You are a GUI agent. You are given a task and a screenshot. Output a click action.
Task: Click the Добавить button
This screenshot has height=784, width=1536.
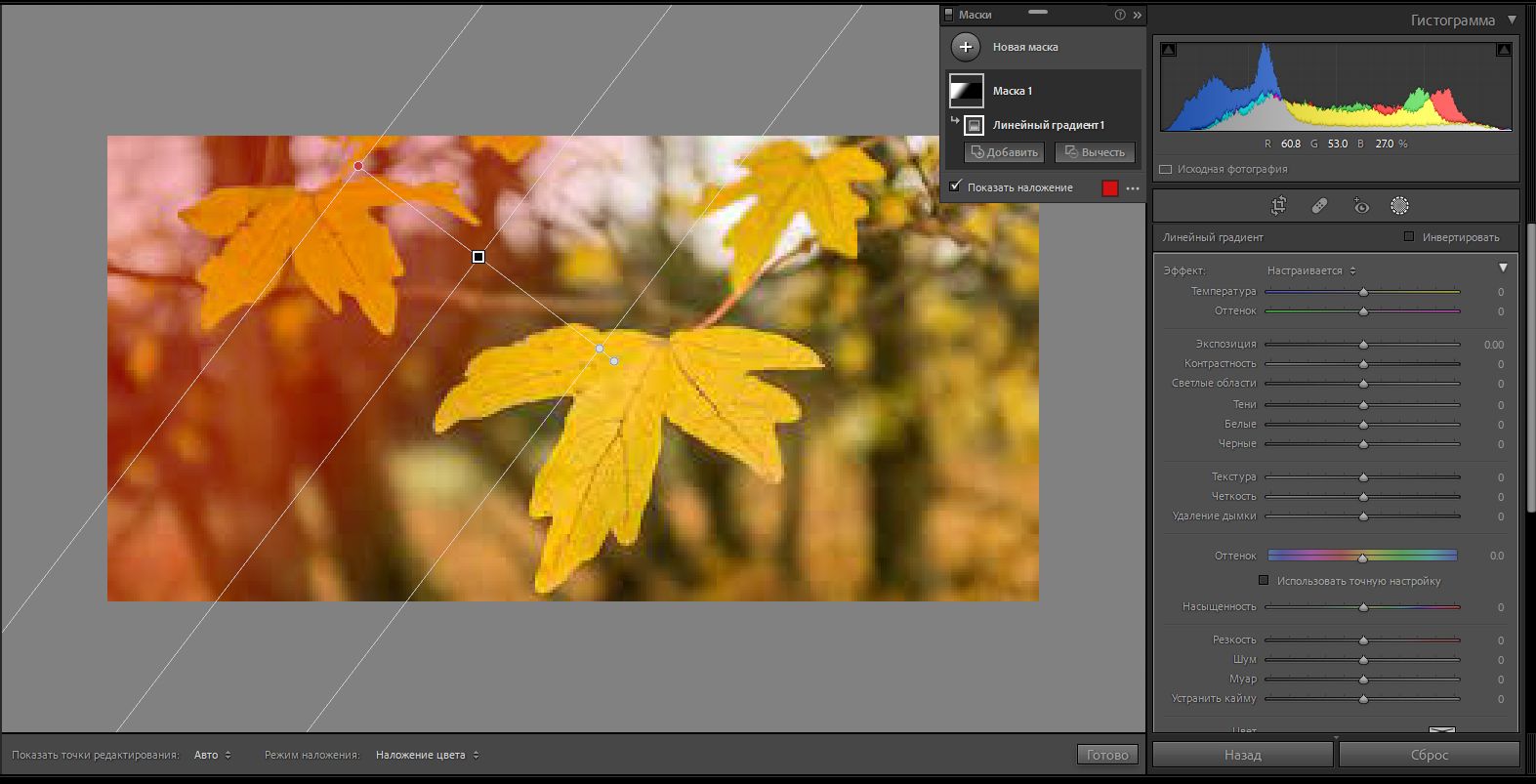(x=1004, y=152)
